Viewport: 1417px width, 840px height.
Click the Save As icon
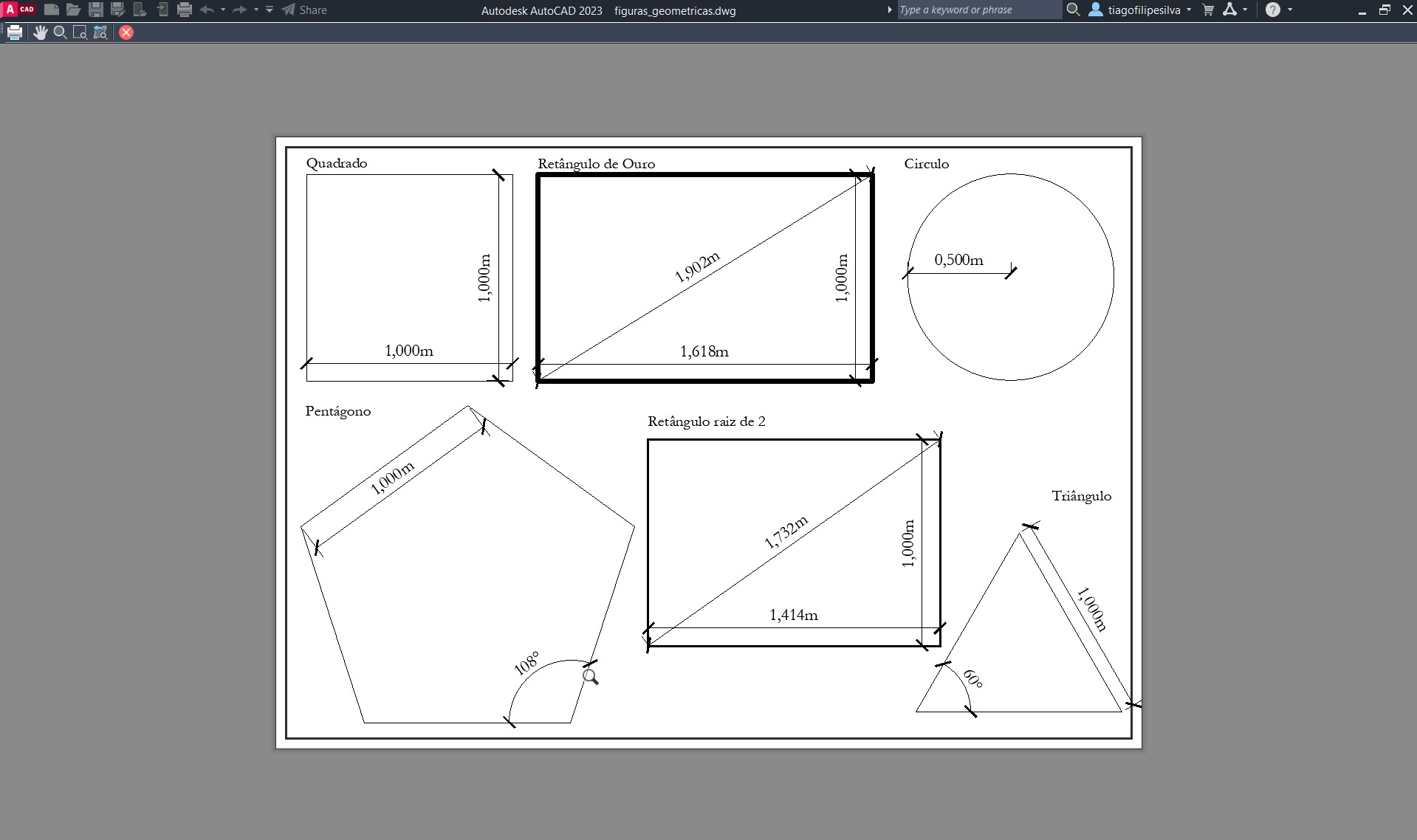coord(117,10)
